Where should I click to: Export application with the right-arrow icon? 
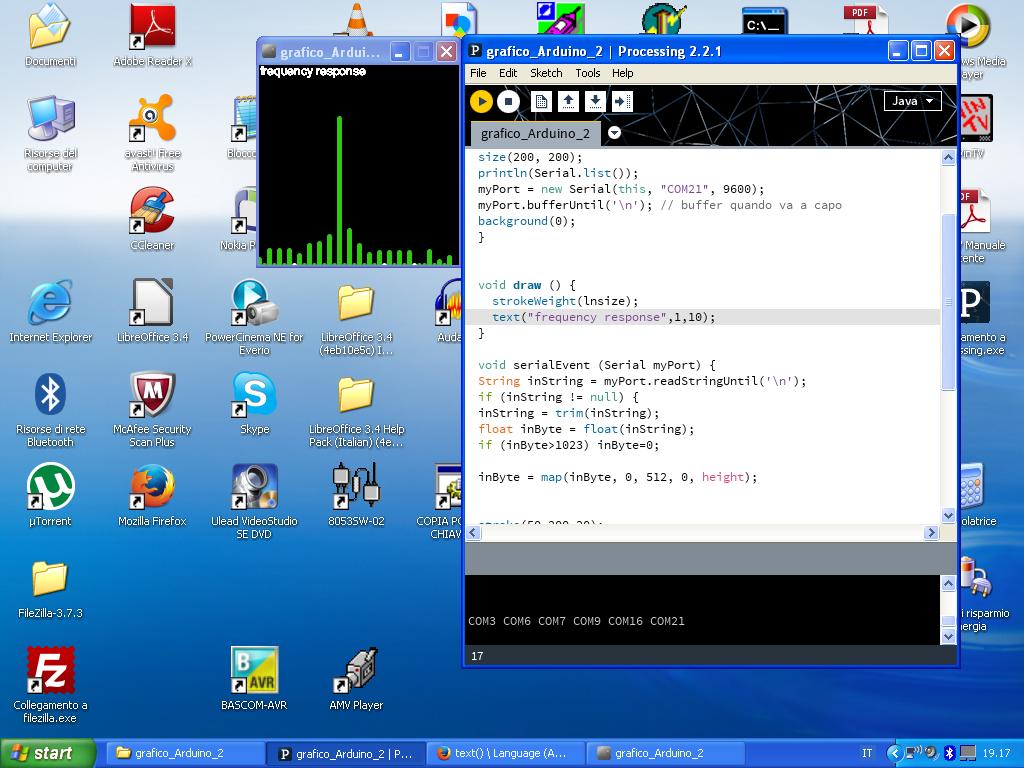click(x=622, y=101)
